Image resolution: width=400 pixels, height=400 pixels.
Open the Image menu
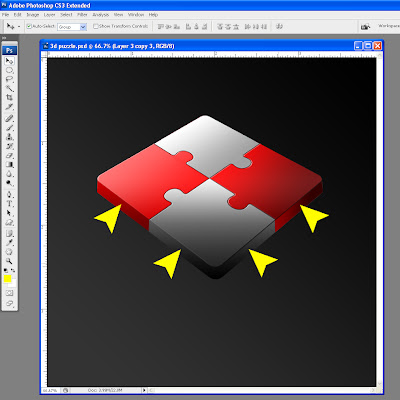coord(33,15)
